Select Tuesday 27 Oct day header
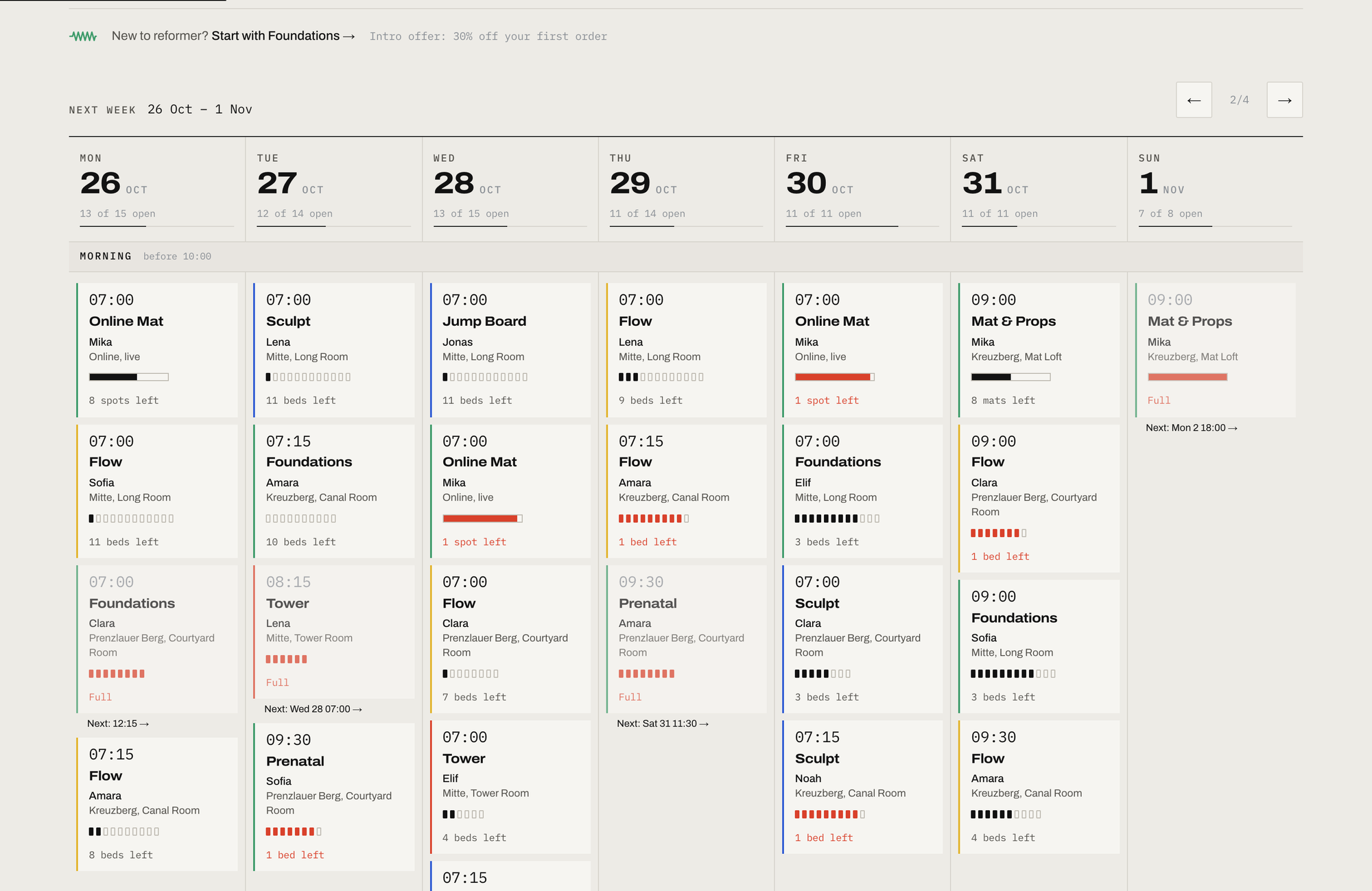This screenshot has height=891, width=1372. (334, 189)
